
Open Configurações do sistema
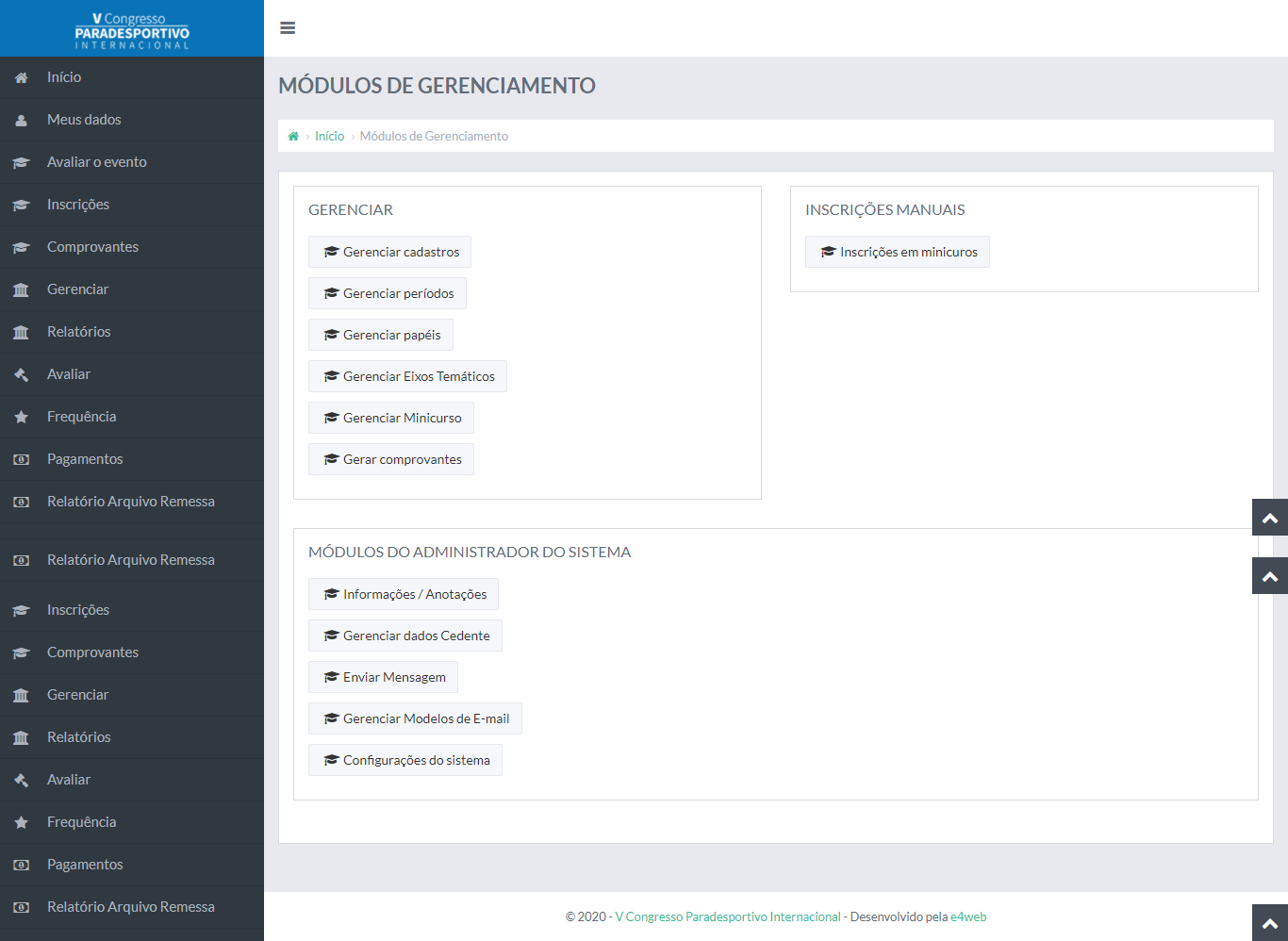tap(405, 760)
